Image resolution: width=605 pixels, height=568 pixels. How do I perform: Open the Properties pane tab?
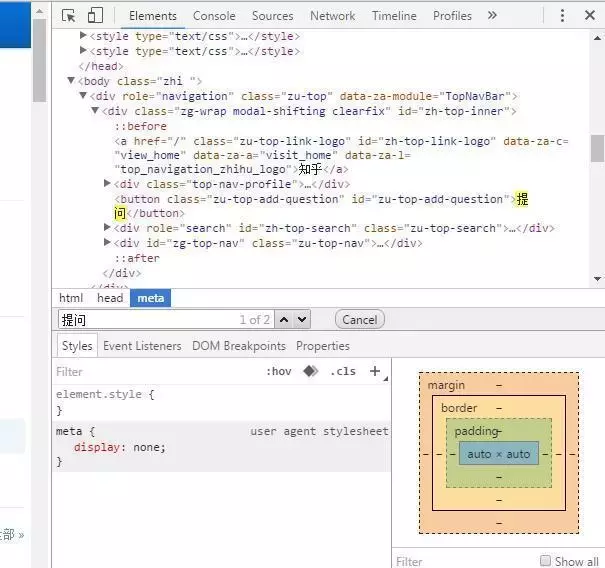tap(323, 346)
